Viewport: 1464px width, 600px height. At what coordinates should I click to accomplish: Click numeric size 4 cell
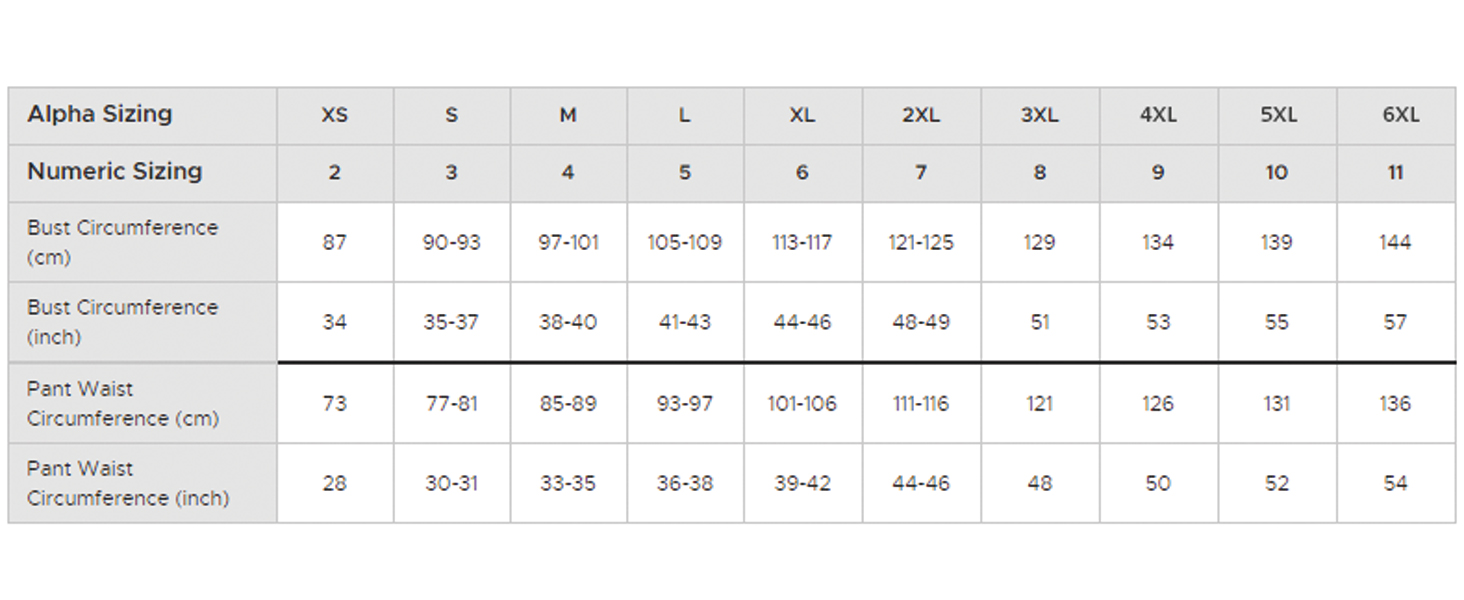coord(568,172)
